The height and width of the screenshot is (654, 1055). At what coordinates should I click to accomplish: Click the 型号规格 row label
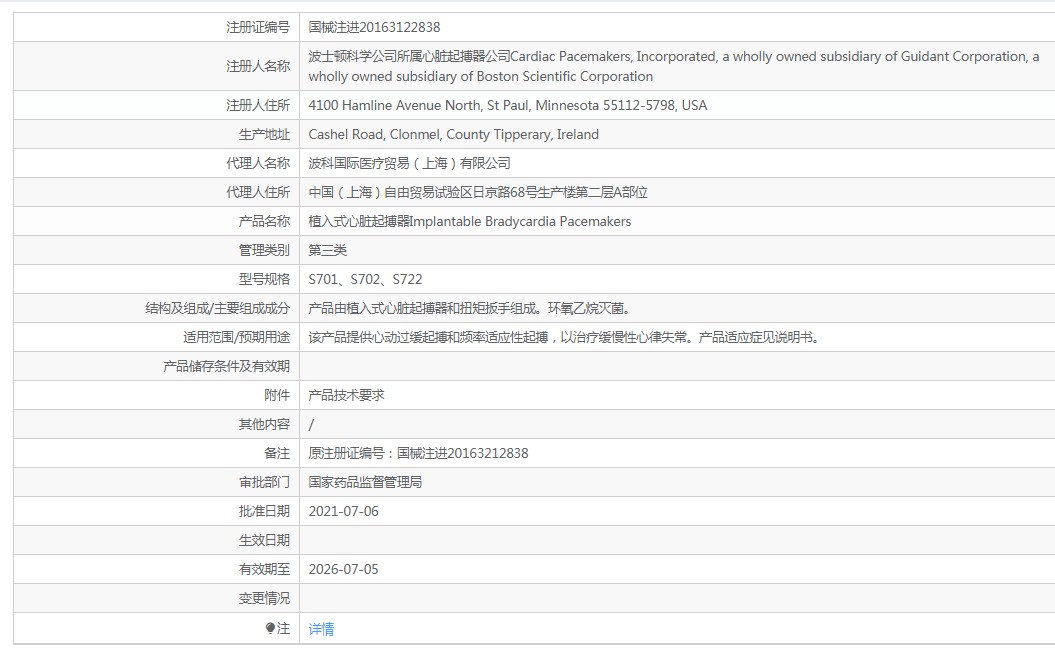click(264, 279)
